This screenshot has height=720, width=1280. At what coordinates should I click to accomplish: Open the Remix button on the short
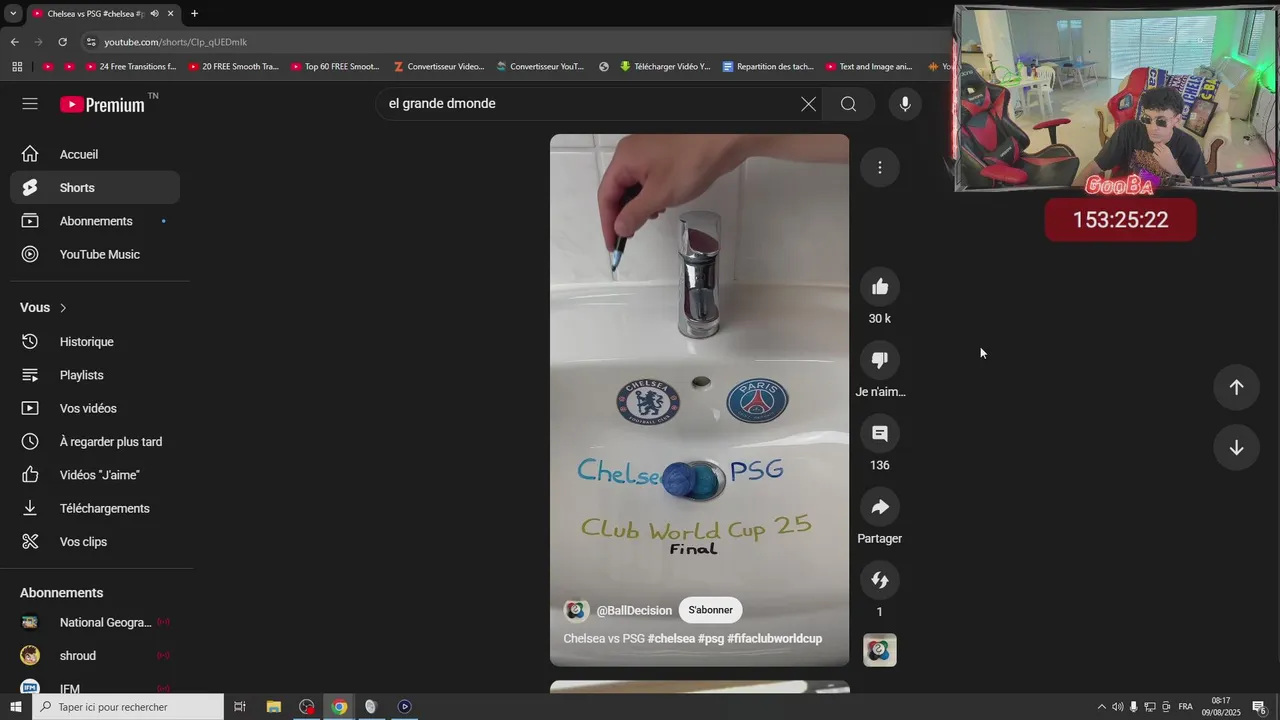(880, 580)
